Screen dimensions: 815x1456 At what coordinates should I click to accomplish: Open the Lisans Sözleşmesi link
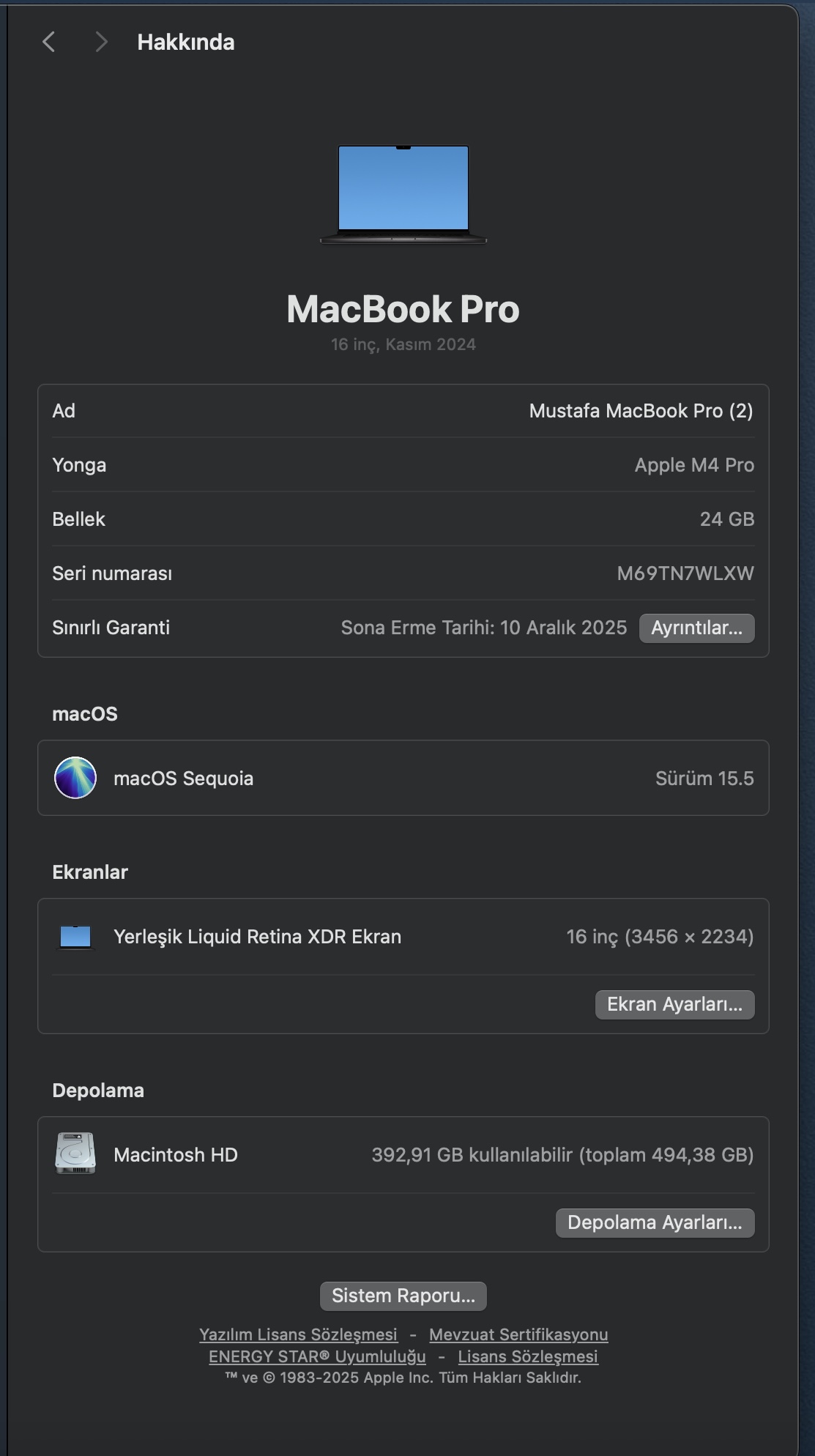coord(528,1356)
